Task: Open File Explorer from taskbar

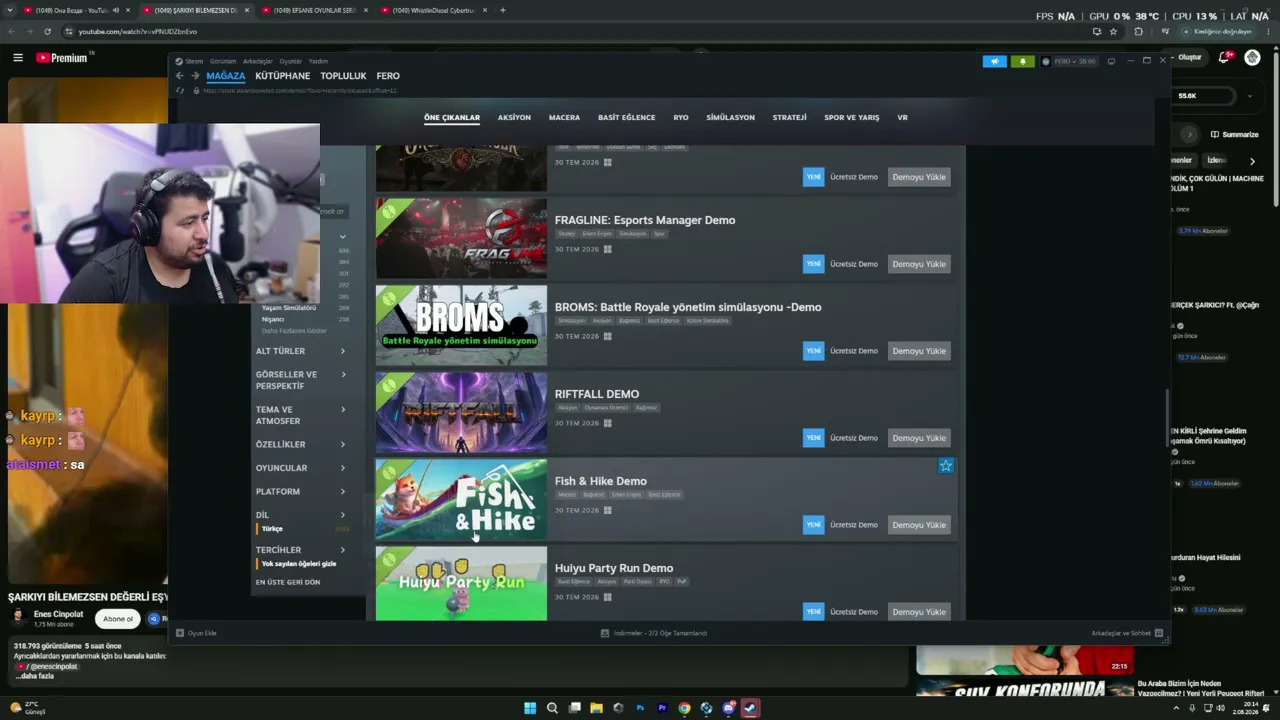Action: (596, 708)
